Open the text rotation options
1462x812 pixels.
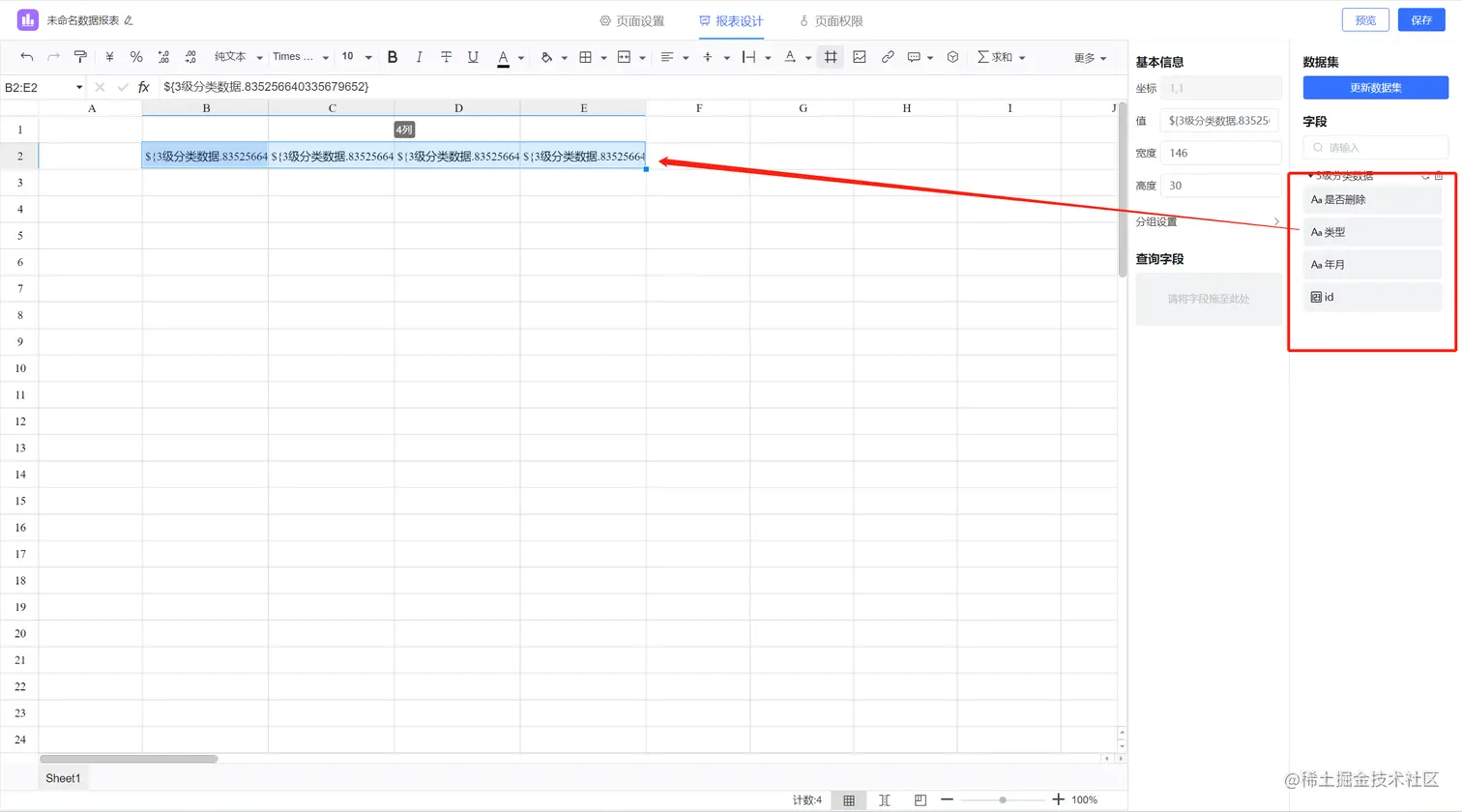coord(790,57)
